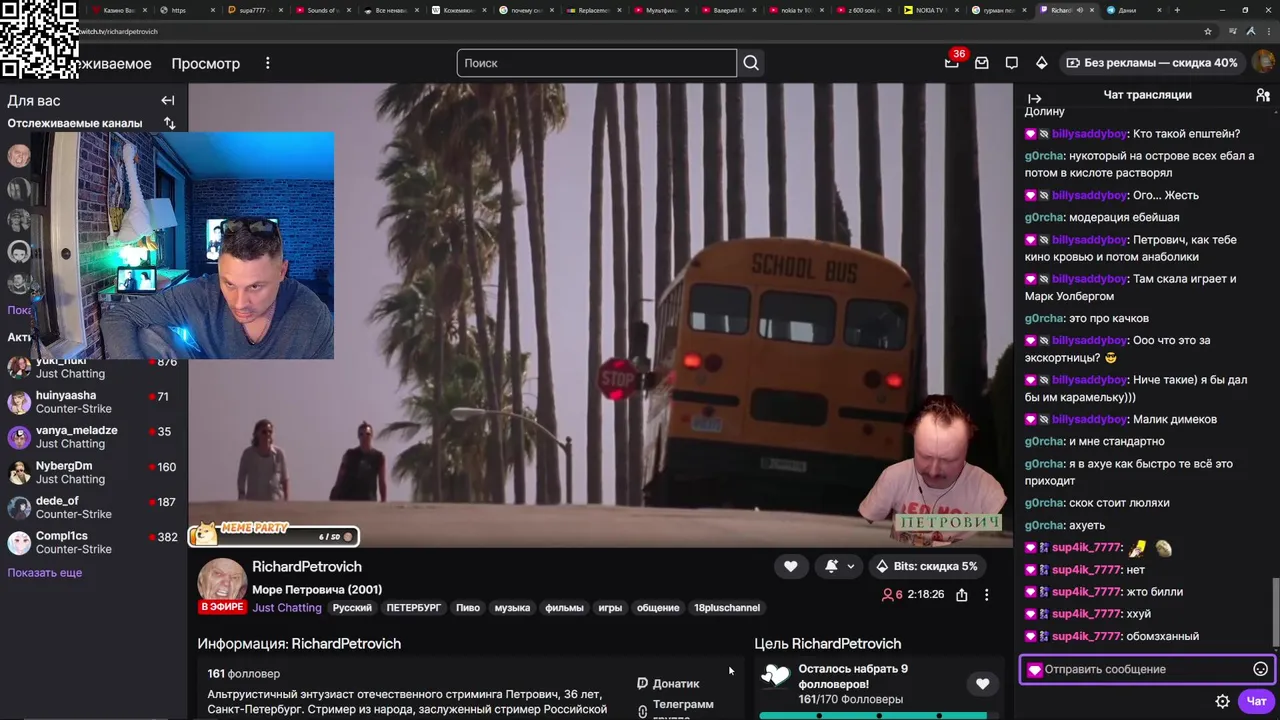Screen dimensions: 1280x720
Task: Select the ПЕТЕРБУРГ tag
Action: (x=414, y=608)
